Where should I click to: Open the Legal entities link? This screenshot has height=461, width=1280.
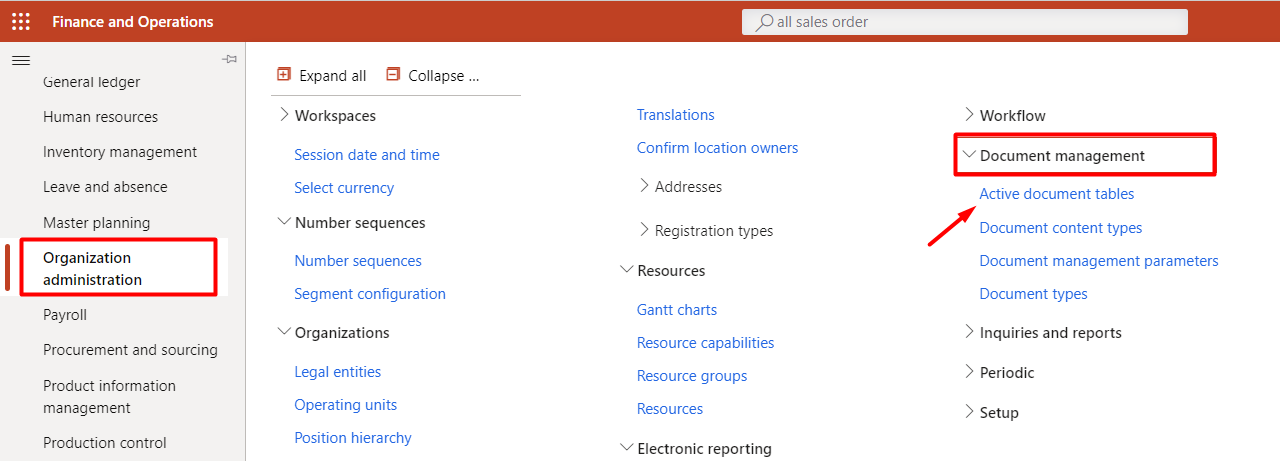pyautogui.click(x=337, y=372)
